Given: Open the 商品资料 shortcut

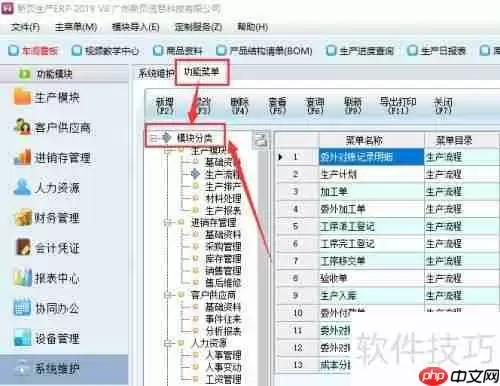Looking at the screenshot, I should (x=178, y=51).
